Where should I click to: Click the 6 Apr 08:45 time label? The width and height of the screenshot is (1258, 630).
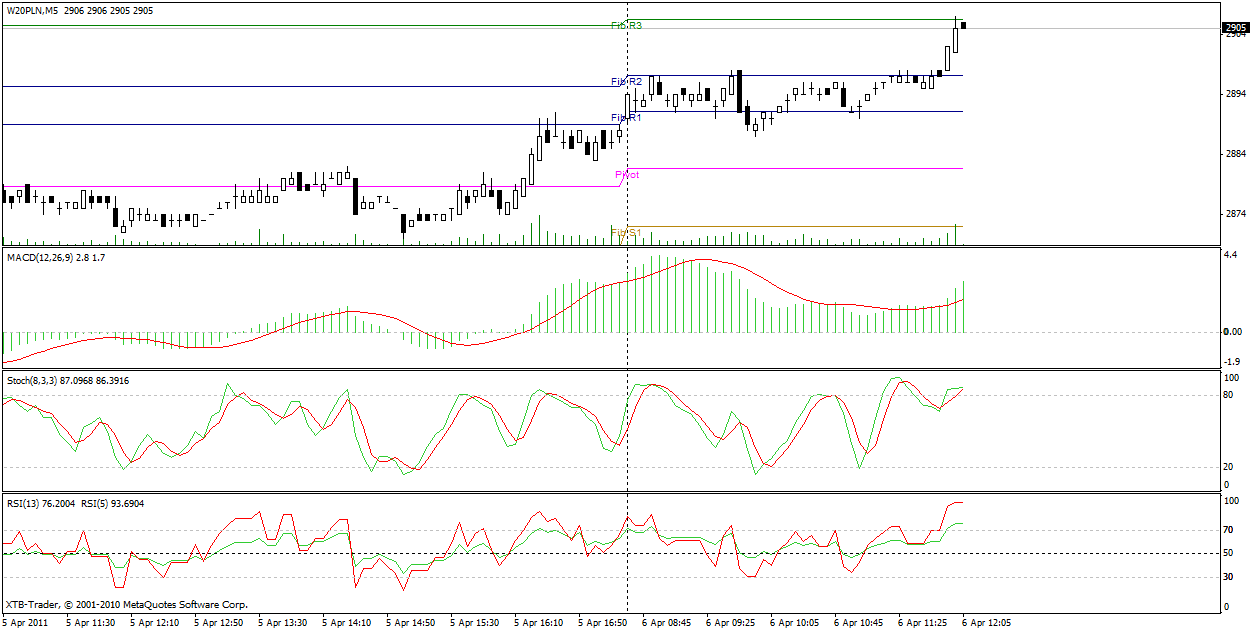666,621
